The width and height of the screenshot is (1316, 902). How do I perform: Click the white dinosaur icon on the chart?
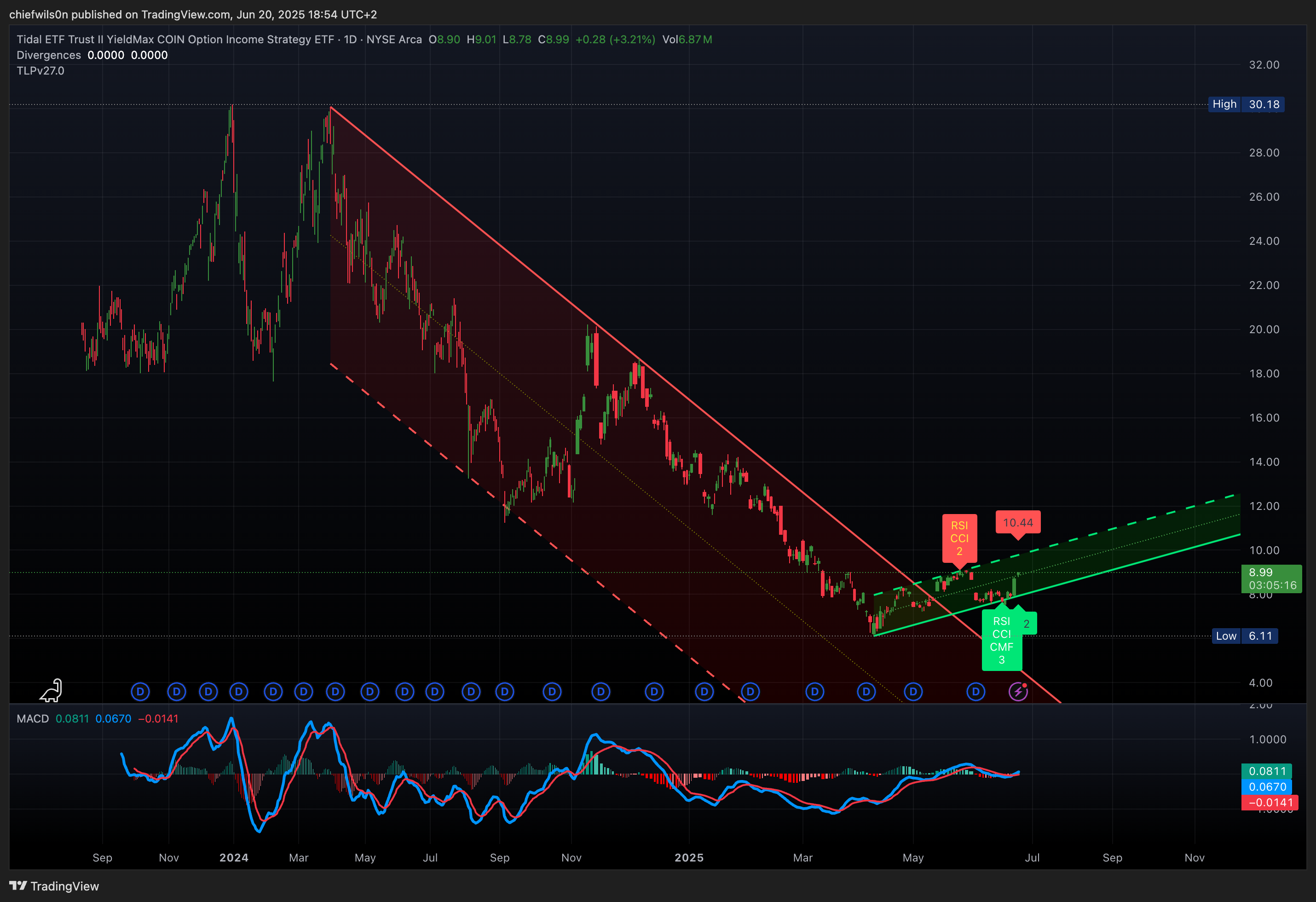[x=51, y=690]
